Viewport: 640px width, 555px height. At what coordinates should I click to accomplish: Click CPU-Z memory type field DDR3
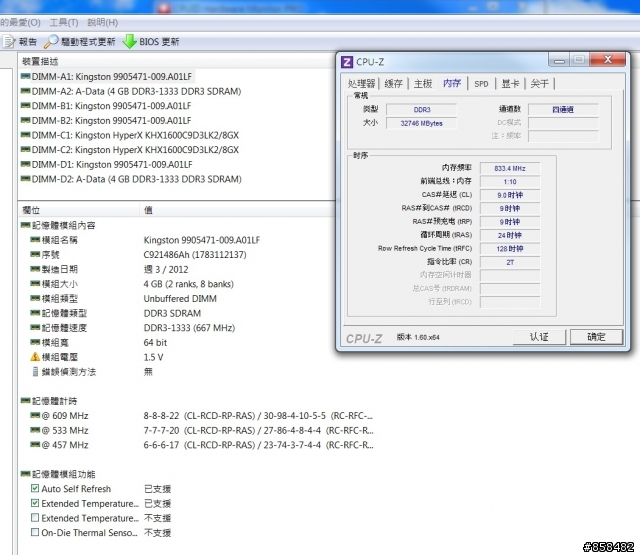point(422,110)
